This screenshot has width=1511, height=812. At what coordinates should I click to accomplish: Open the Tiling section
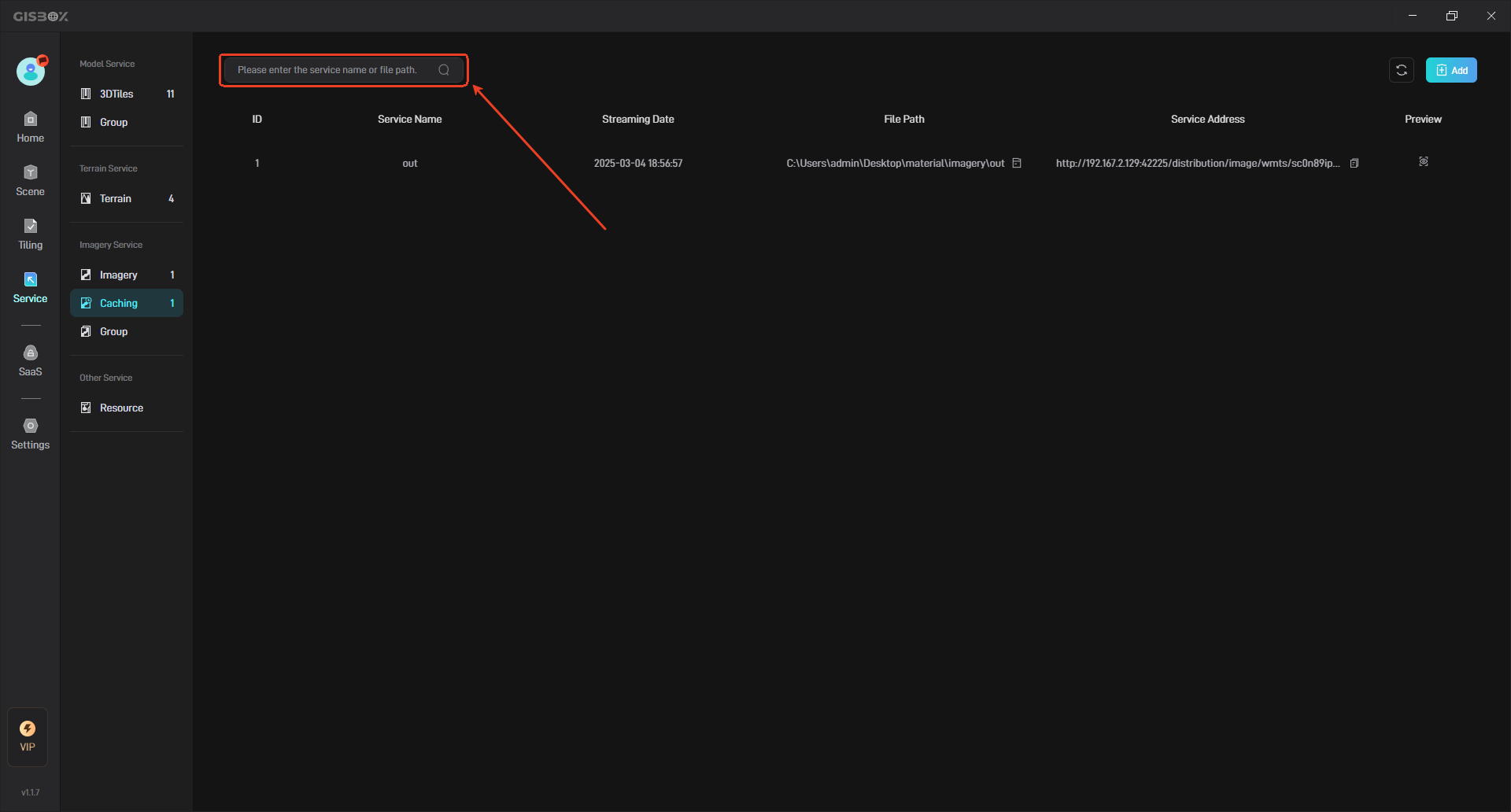point(30,234)
